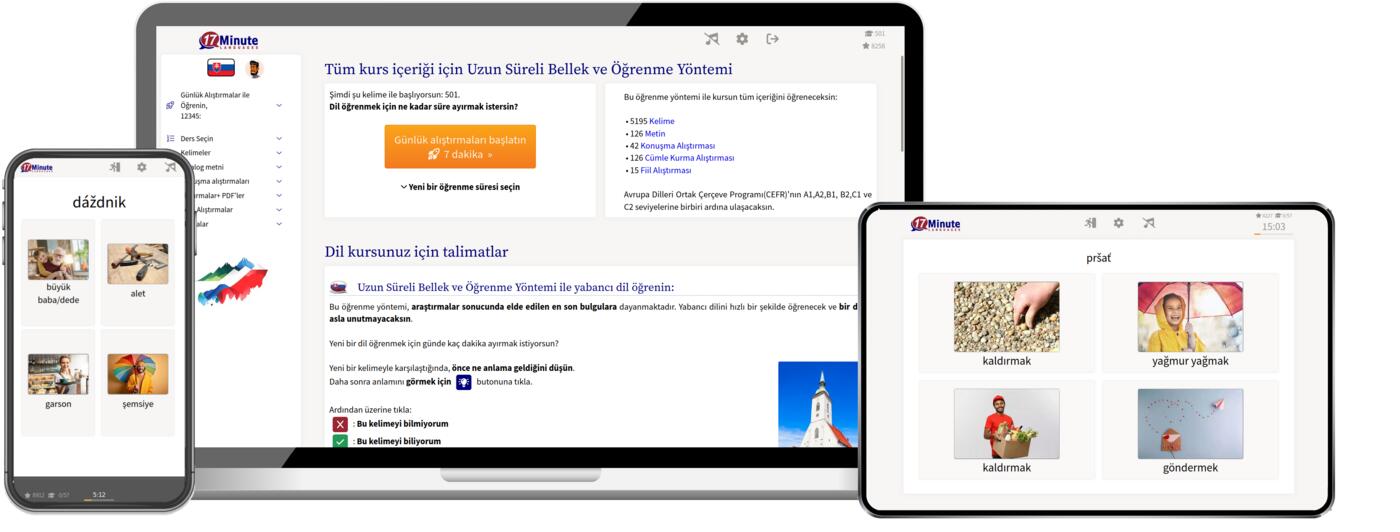Click the logout arrow icon on the laptop
The width and height of the screenshot is (1400, 532).
click(x=772, y=39)
